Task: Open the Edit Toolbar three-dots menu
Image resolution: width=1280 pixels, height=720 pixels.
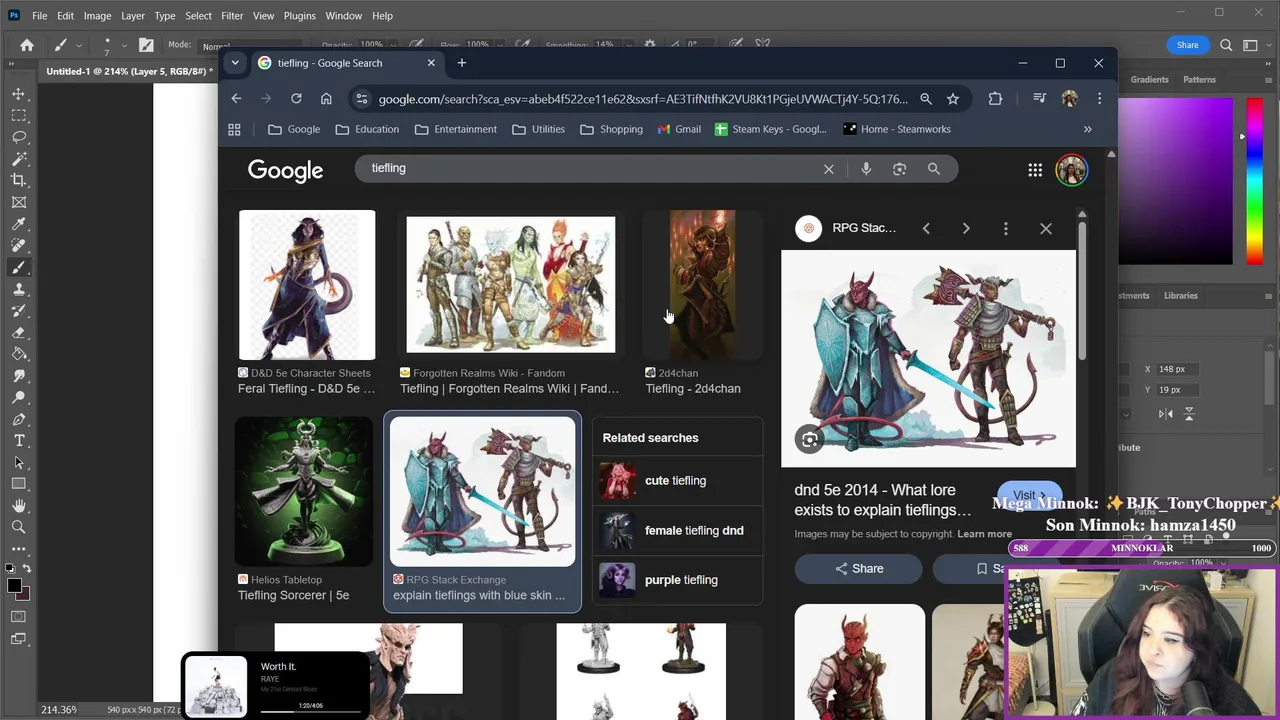Action: click(x=19, y=549)
